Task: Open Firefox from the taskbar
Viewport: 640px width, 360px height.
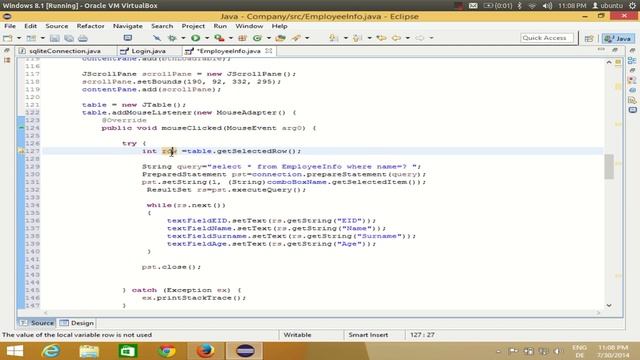Action: click(205, 351)
